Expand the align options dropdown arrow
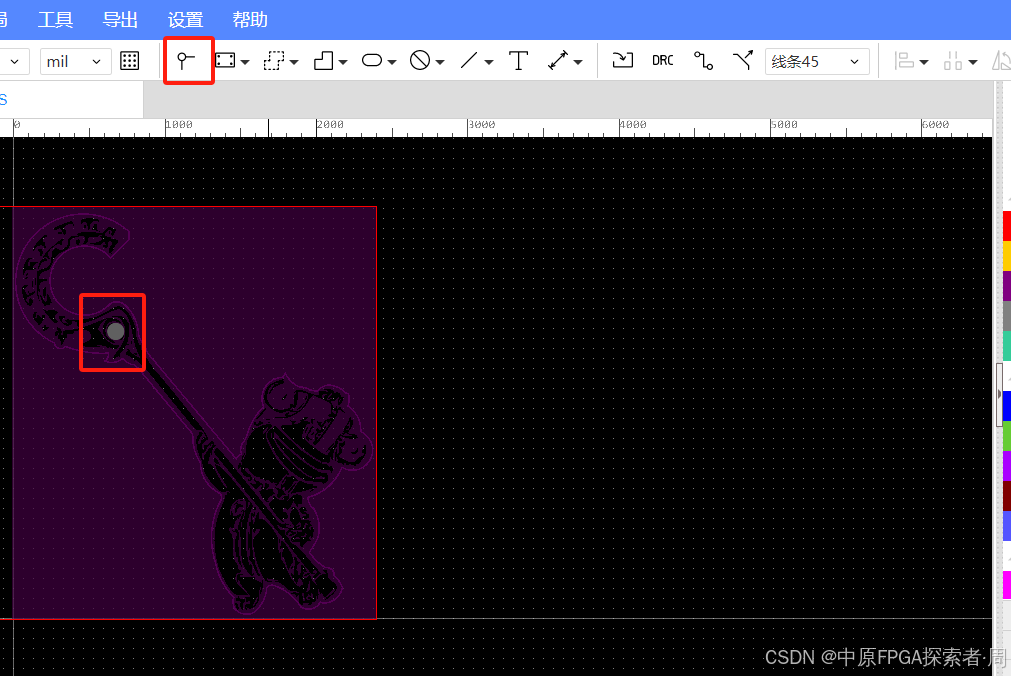The height and width of the screenshot is (676, 1011). [x=924, y=63]
